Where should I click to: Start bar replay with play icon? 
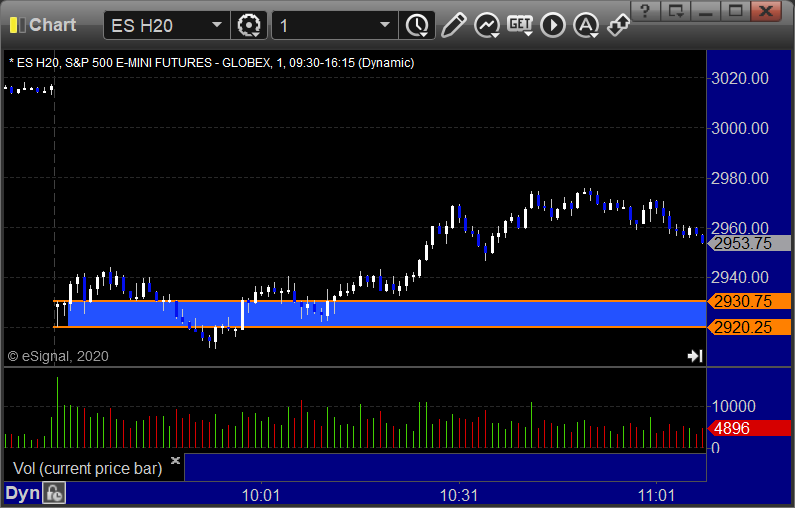point(553,25)
